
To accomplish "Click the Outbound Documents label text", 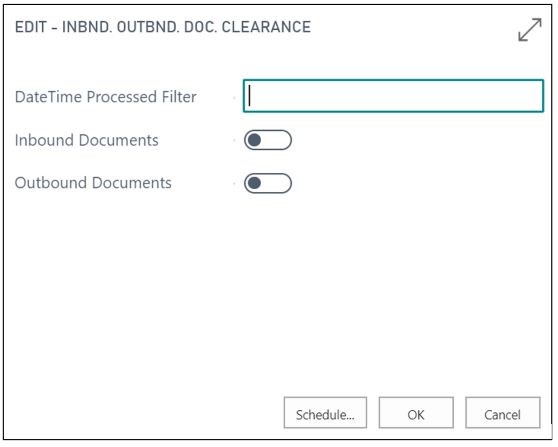I will tap(93, 183).
